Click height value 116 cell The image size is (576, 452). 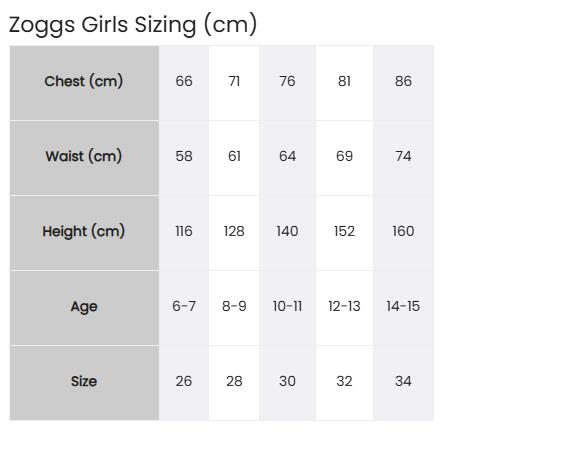coord(184,233)
